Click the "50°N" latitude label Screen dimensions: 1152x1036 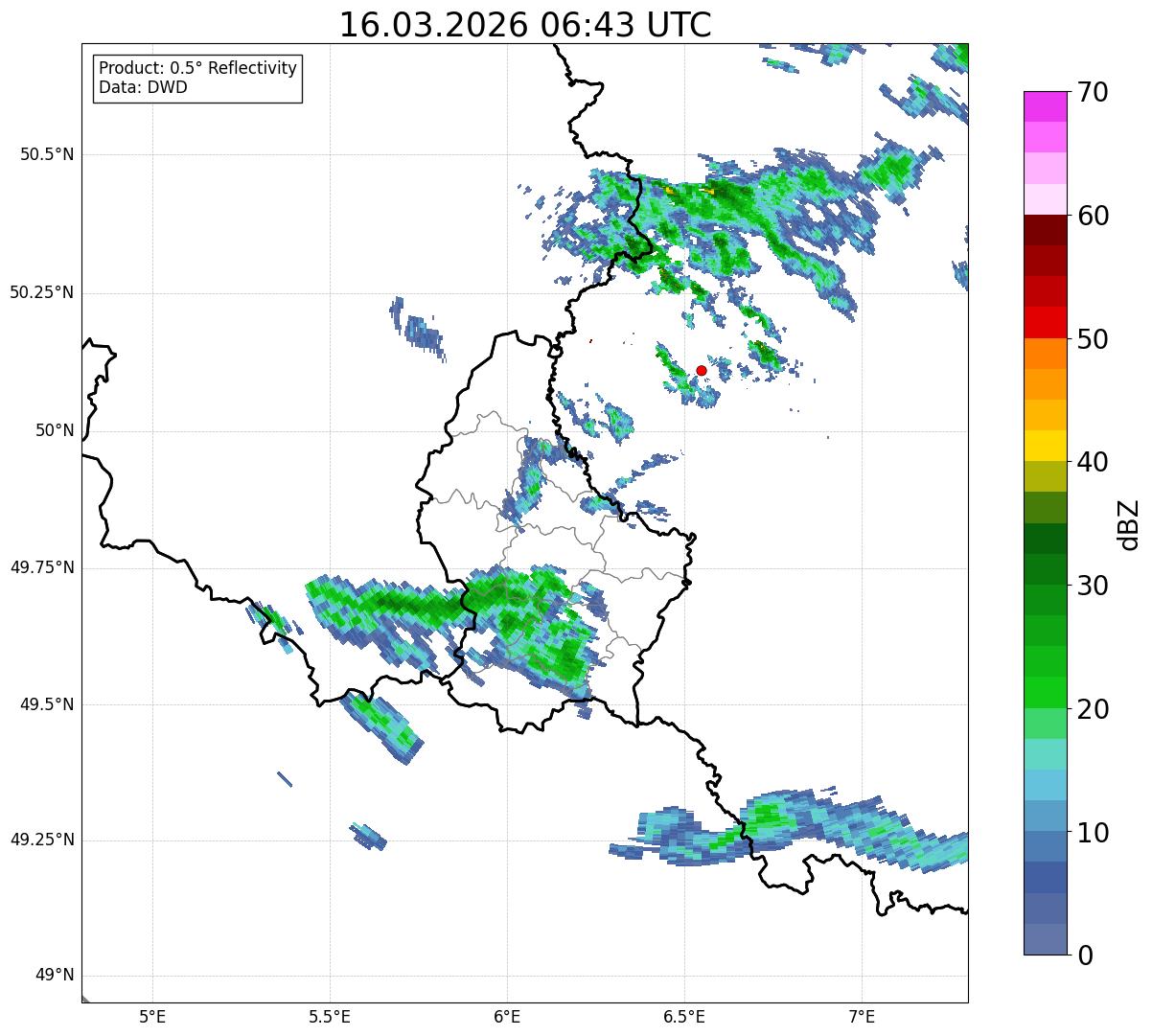(x=55, y=431)
